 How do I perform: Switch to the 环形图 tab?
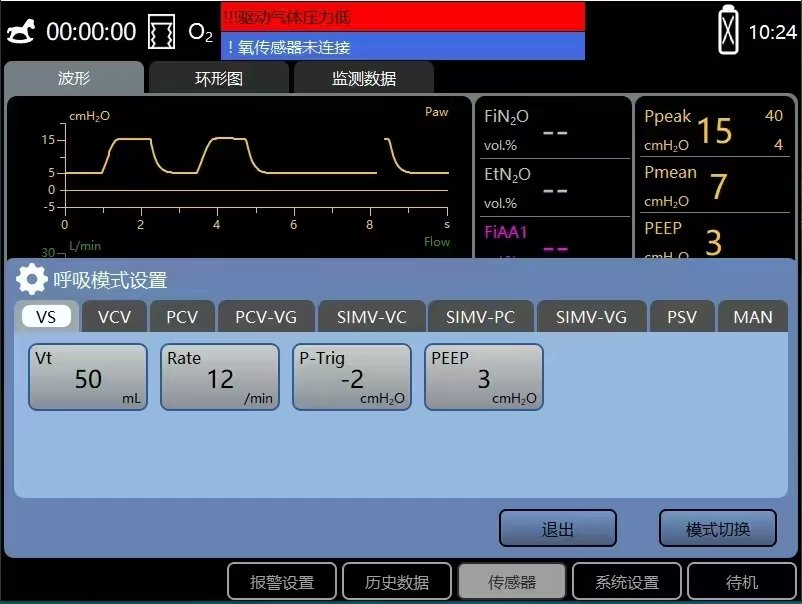click(218, 78)
